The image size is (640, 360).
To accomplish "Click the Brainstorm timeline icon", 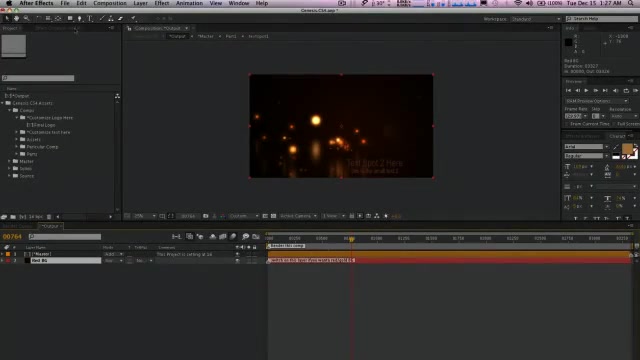I will (245, 236).
